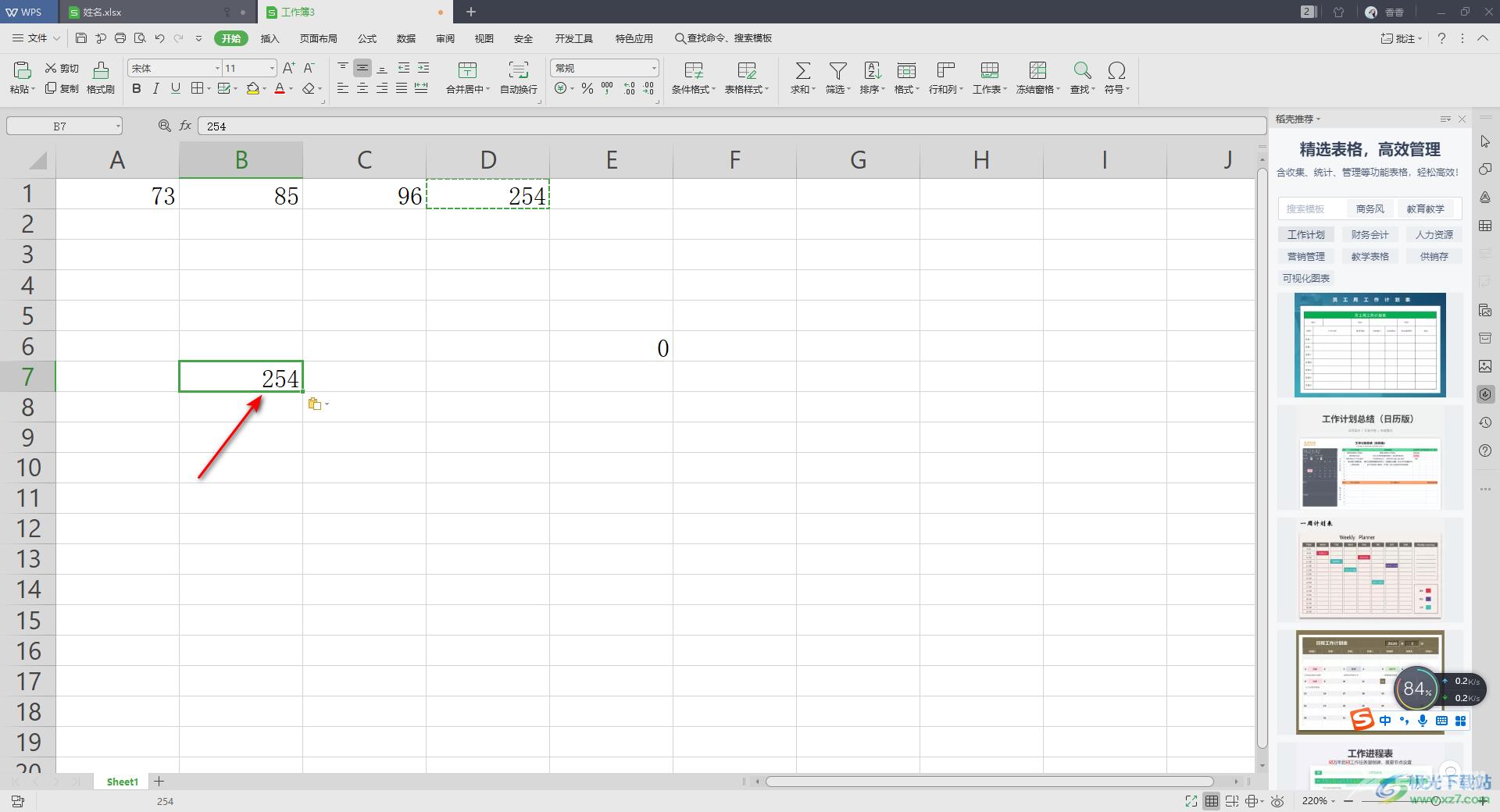The height and width of the screenshot is (812, 1500).
Task: Click the eye protection mode icon
Action: [1277, 801]
